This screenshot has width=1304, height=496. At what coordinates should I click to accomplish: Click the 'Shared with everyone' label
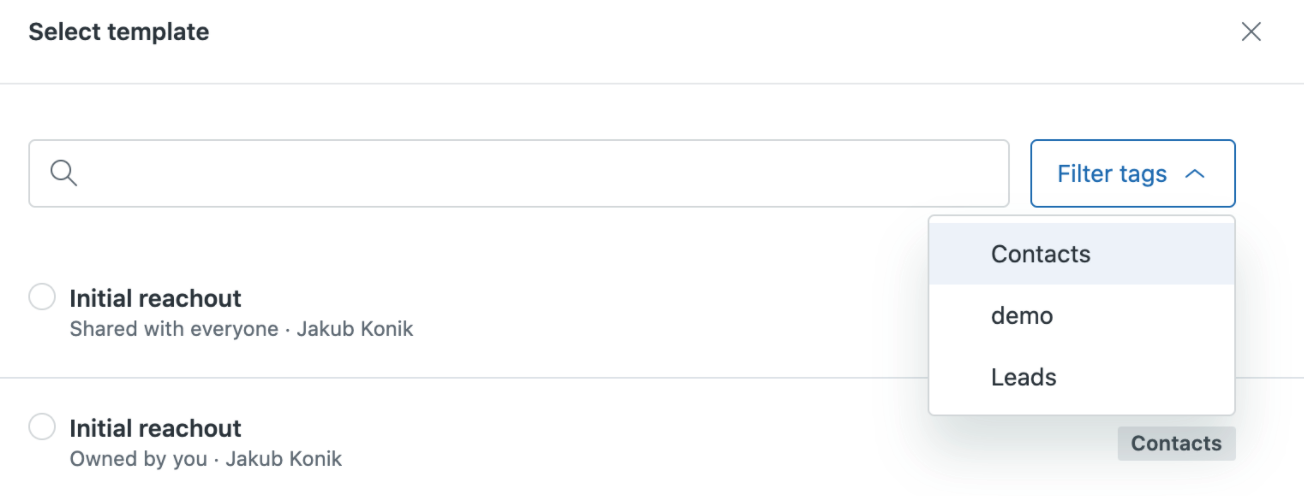(174, 329)
